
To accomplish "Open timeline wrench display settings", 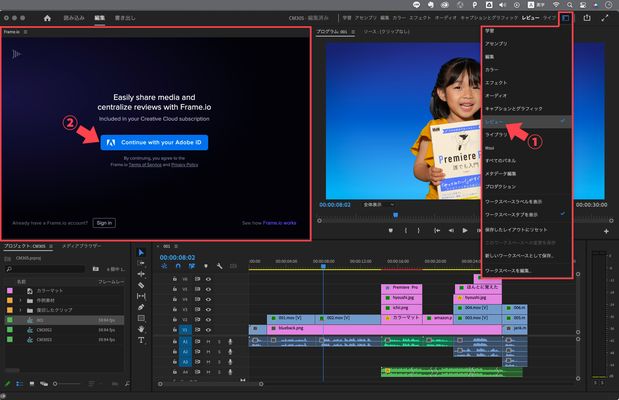I will [219, 266].
